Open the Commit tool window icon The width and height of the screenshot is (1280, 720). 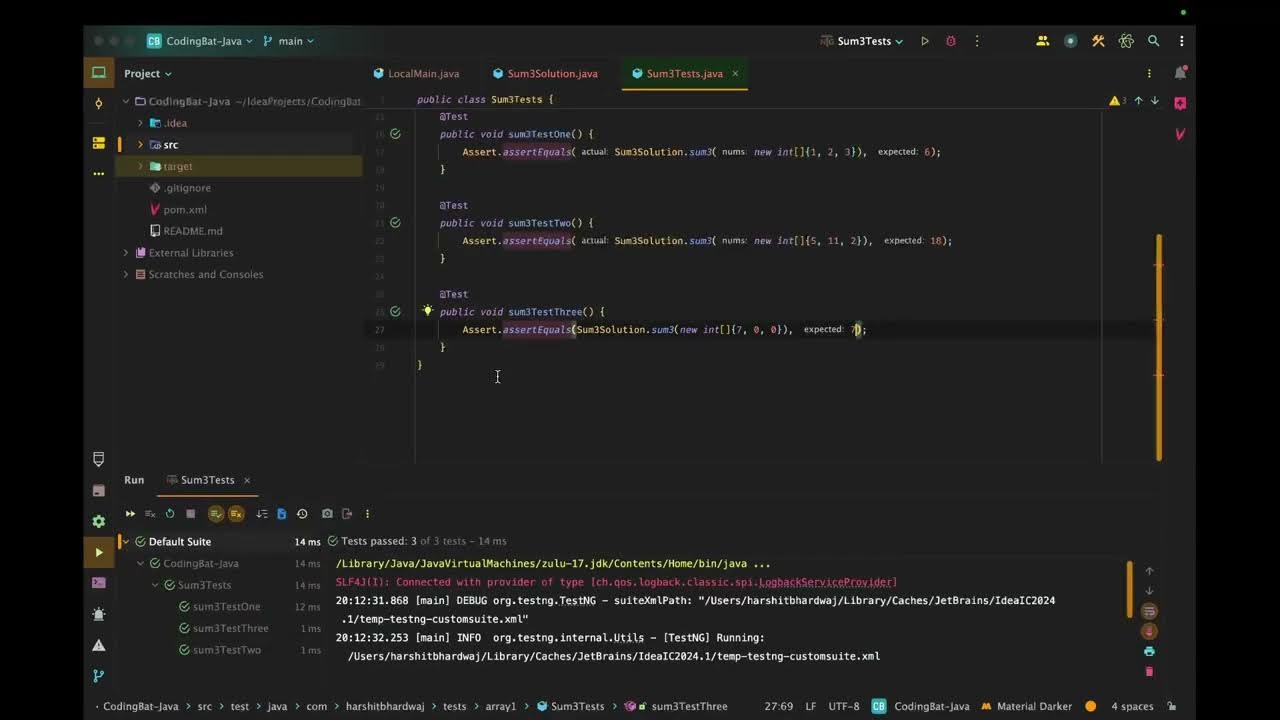[98, 103]
